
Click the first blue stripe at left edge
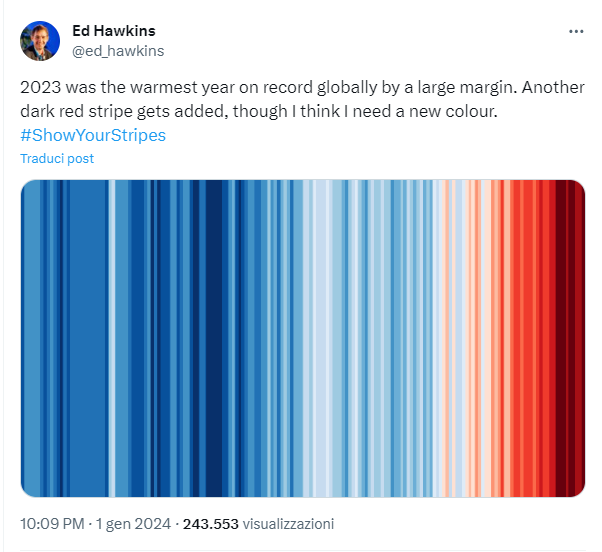click(30, 338)
